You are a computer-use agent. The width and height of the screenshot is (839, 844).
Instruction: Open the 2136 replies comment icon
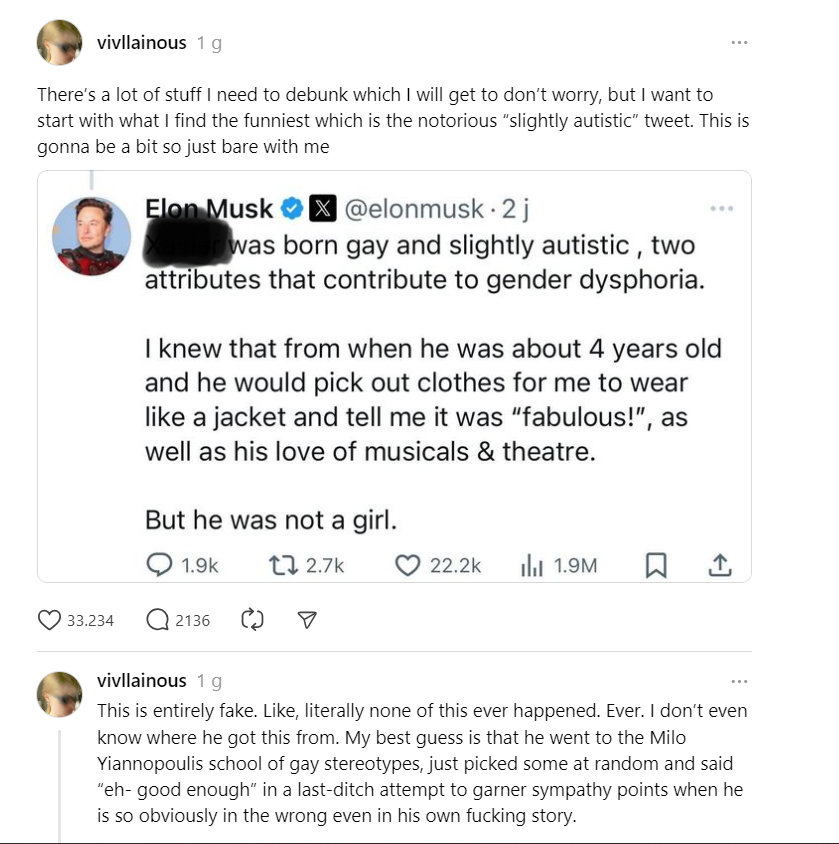click(157, 620)
